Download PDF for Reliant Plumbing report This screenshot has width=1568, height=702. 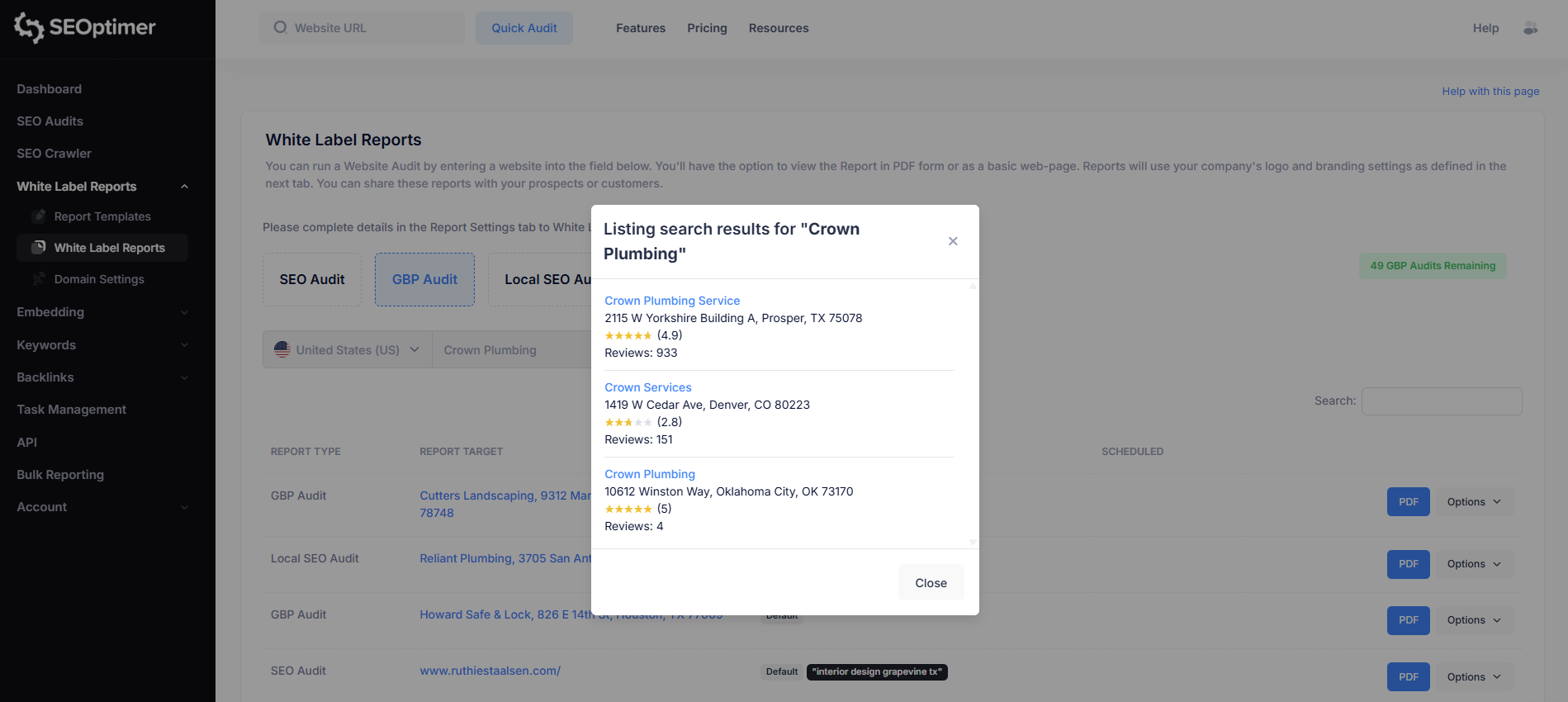1409,564
